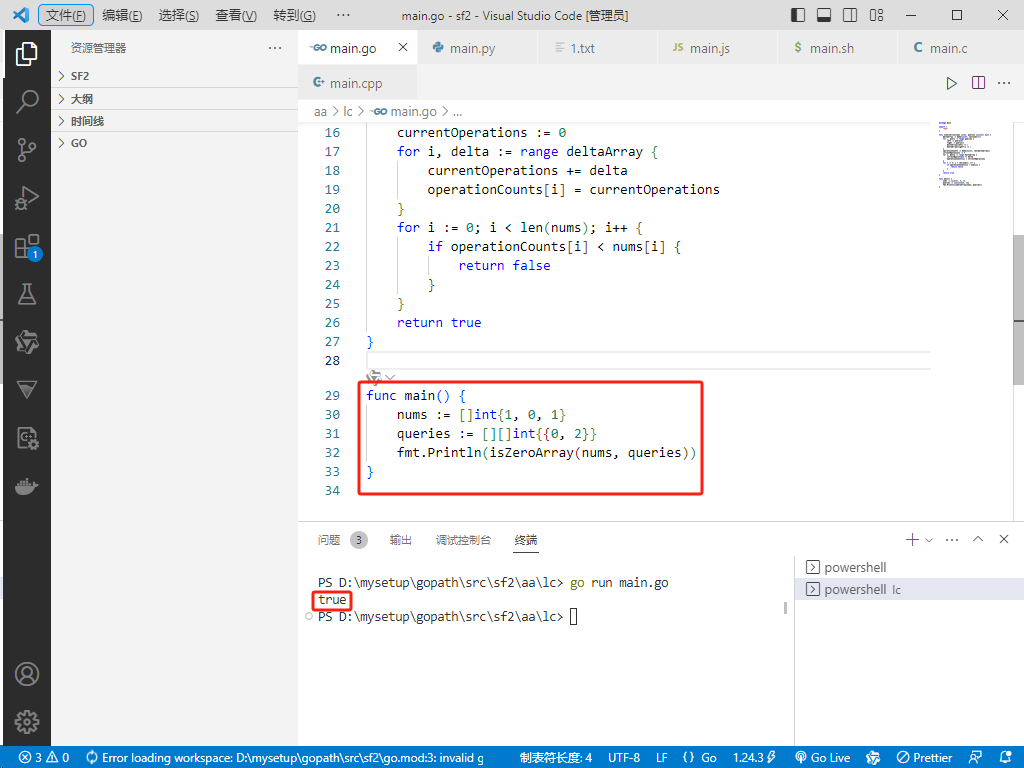Click Go Live status bar button

click(x=822, y=758)
